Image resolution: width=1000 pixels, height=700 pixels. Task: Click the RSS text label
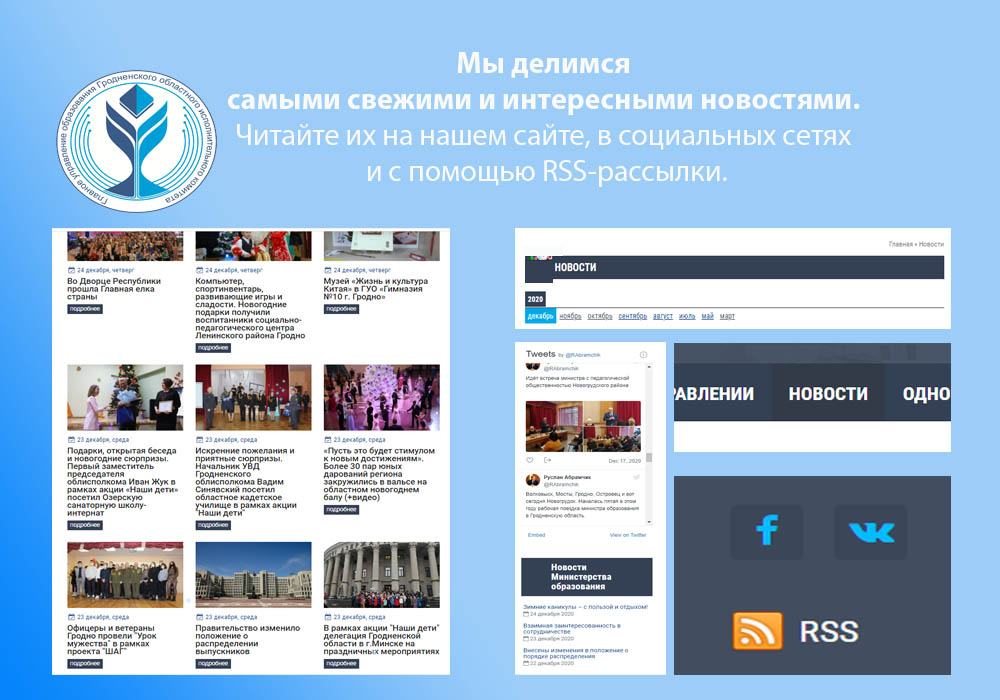[x=829, y=632]
